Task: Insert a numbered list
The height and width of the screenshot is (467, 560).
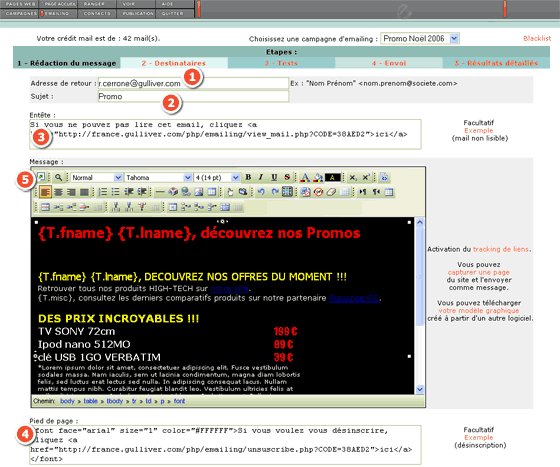Action: [102, 192]
